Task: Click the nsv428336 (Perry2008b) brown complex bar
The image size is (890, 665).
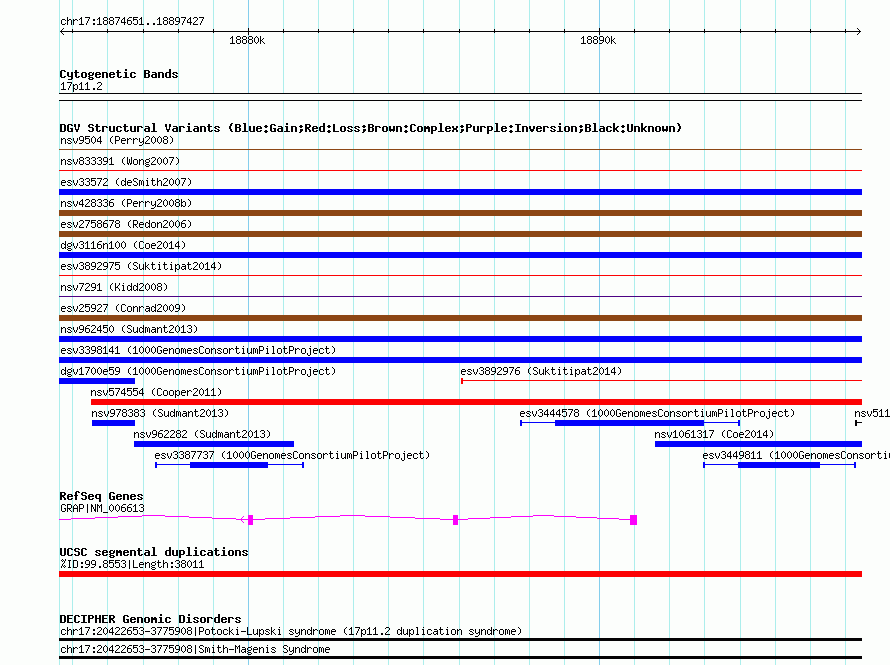Action: coord(460,213)
